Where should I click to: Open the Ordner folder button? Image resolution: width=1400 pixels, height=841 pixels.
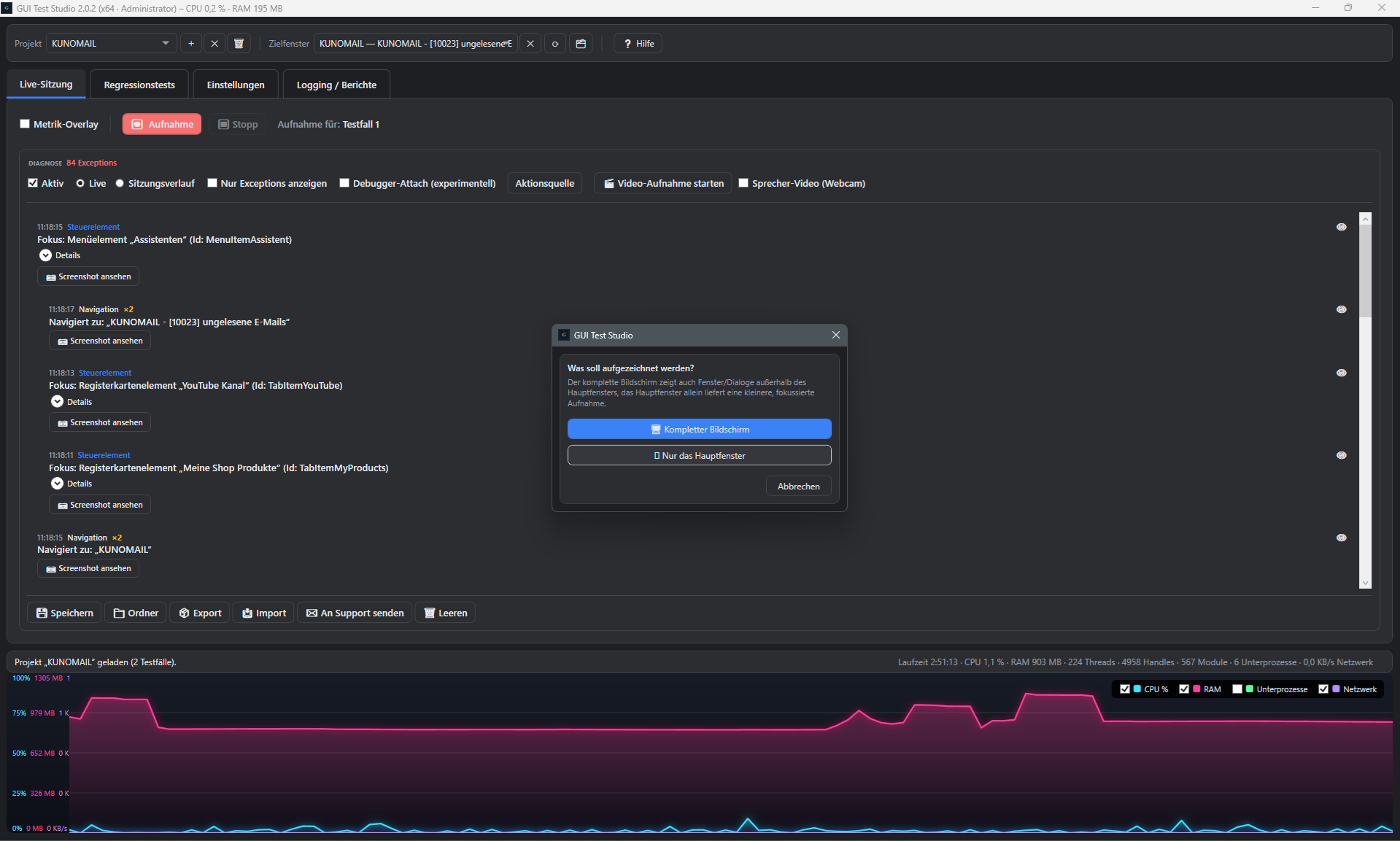[136, 613]
